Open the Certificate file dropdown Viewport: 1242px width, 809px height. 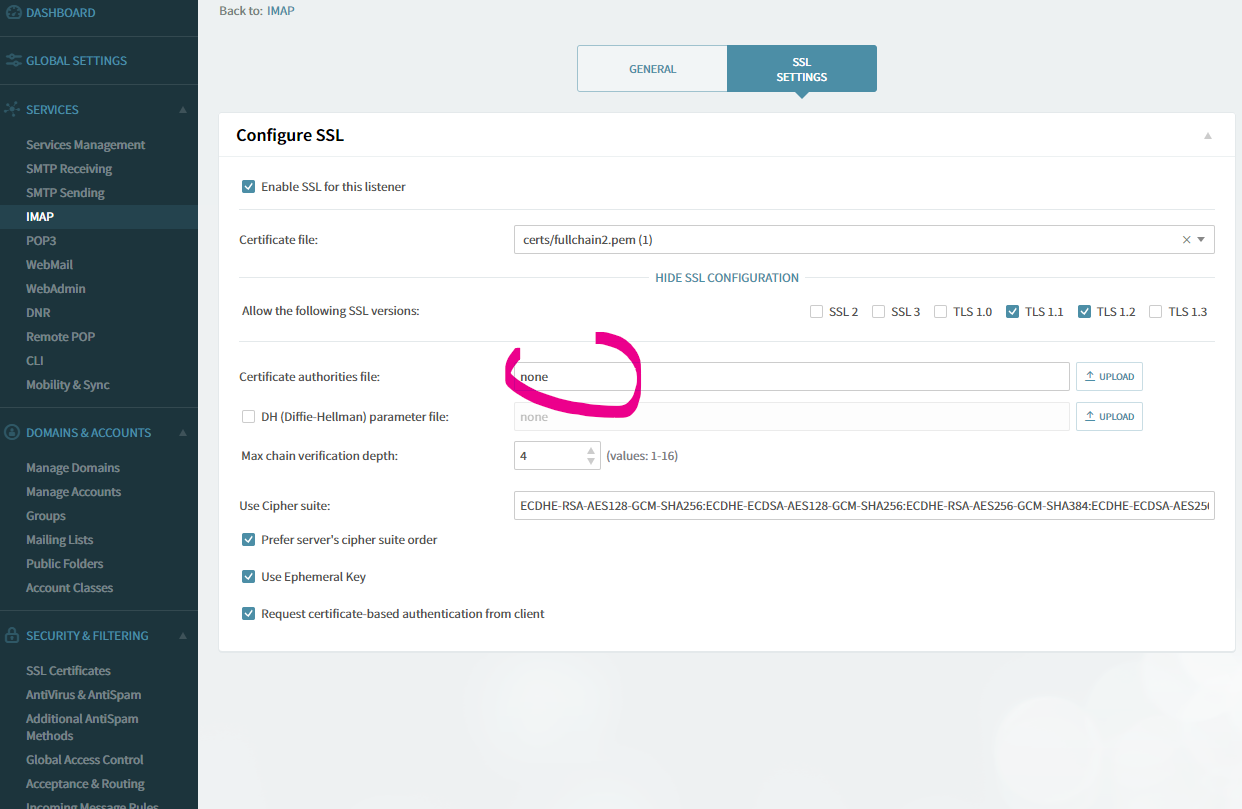click(1201, 240)
